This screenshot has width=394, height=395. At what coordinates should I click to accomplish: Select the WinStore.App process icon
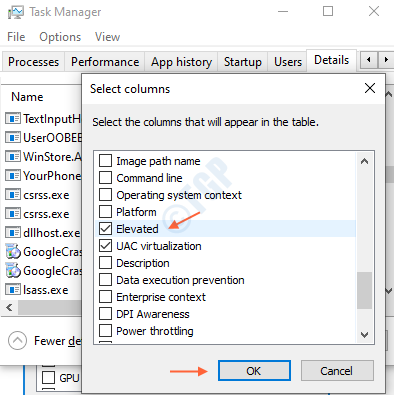pyautogui.click(x=13, y=156)
